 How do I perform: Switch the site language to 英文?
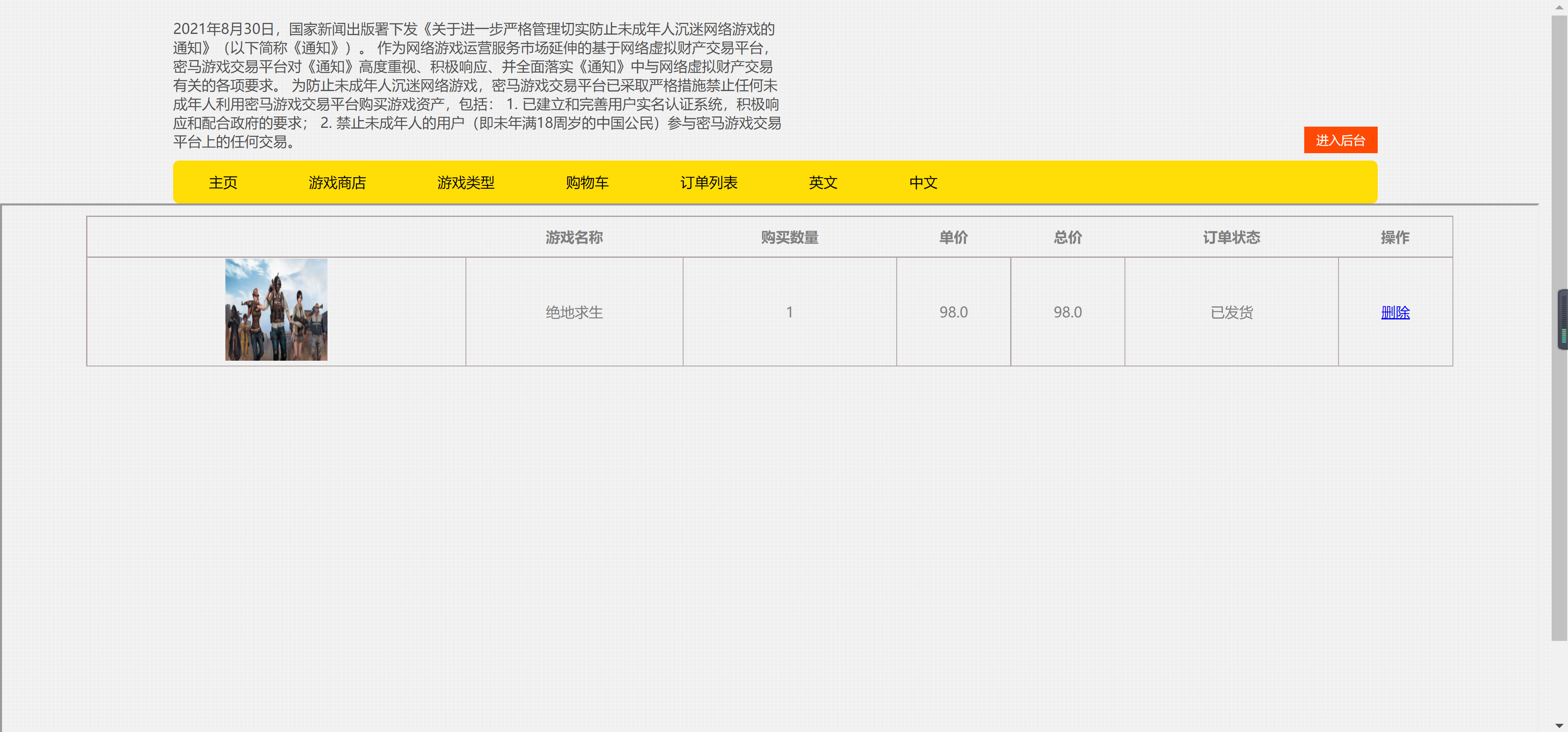coord(823,182)
